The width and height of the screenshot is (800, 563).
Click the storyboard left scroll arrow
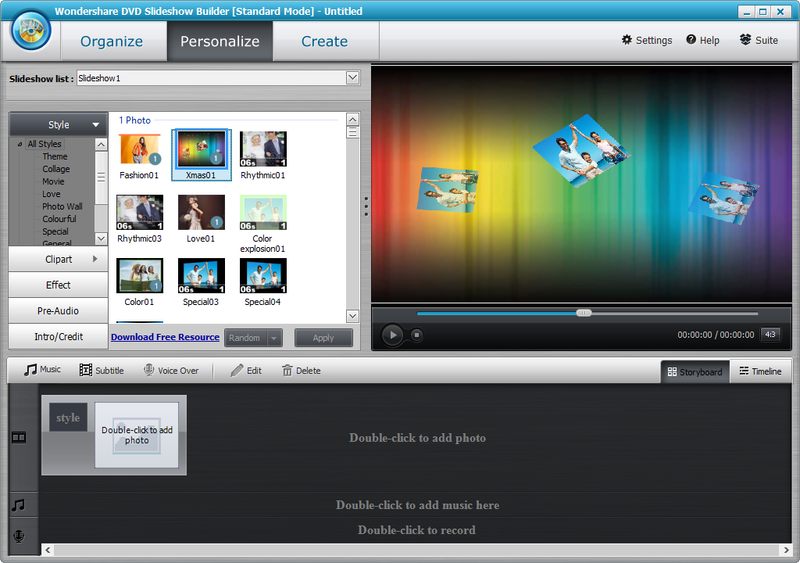pos(47,550)
